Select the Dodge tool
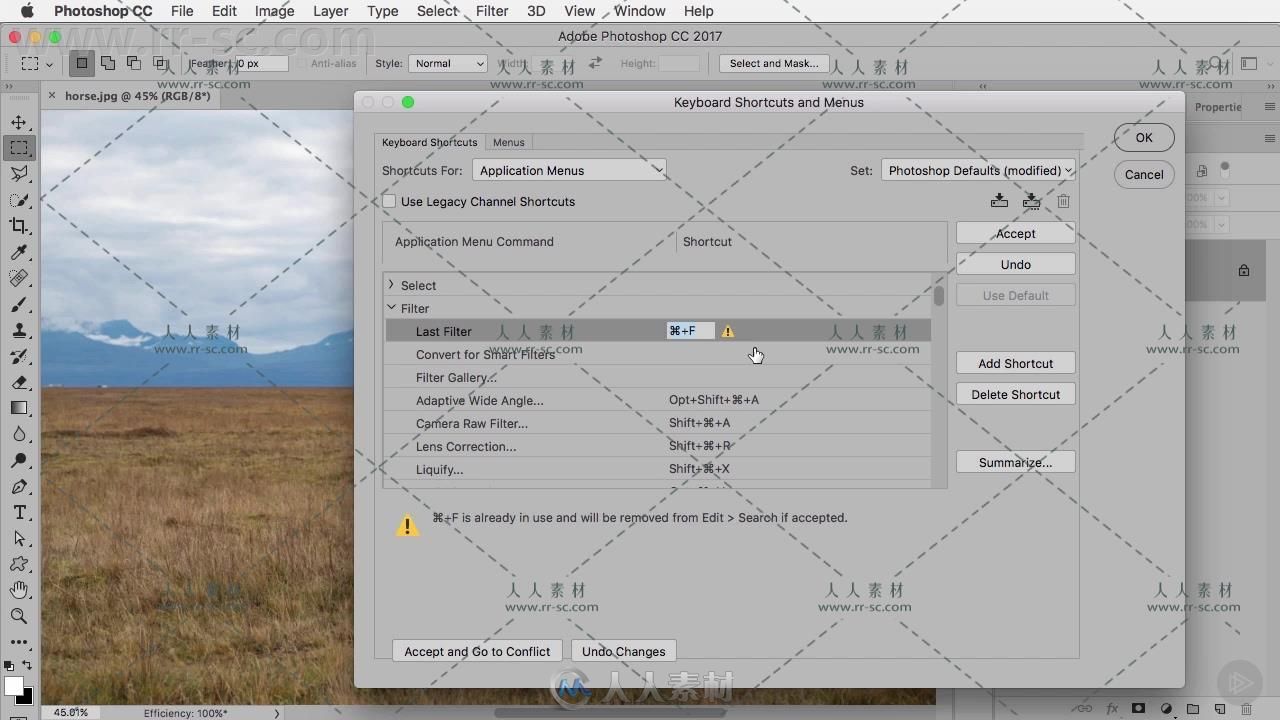 (x=19, y=460)
